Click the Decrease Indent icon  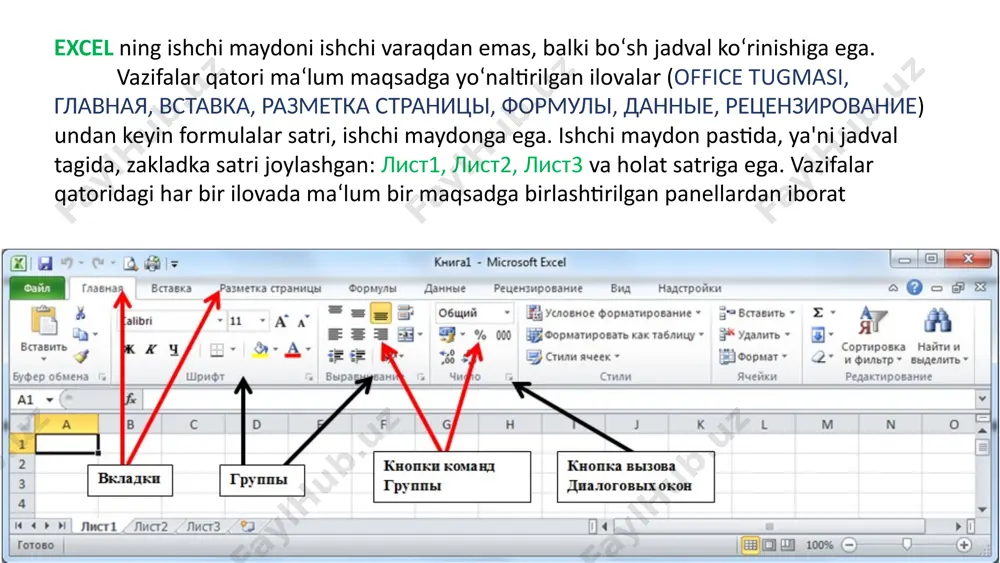[x=335, y=356]
